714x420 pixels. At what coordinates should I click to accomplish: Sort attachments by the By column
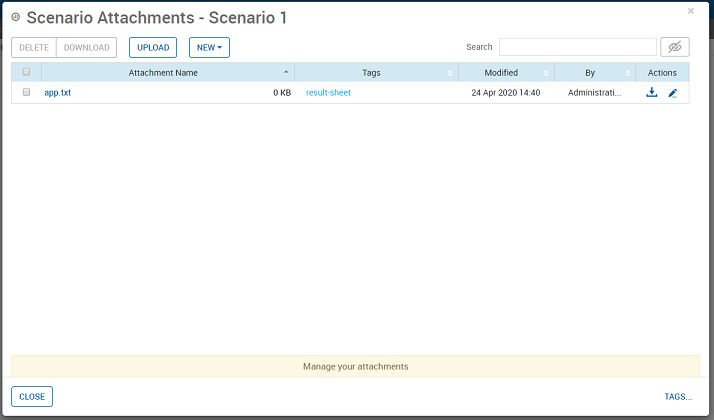[590, 72]
